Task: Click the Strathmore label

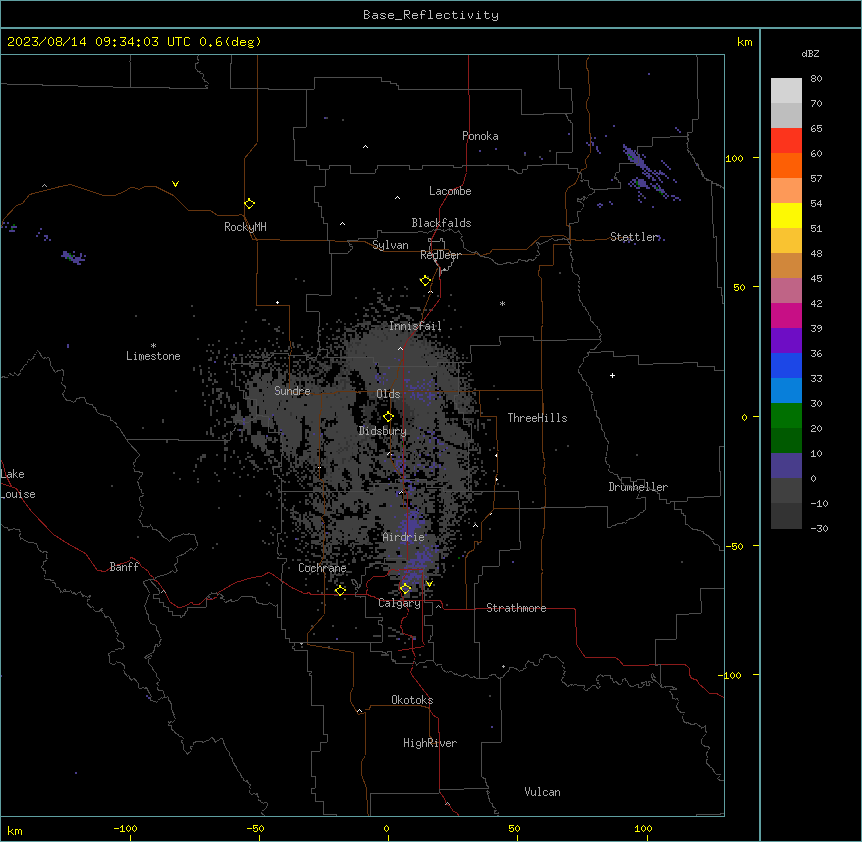Action: [516, 608]
